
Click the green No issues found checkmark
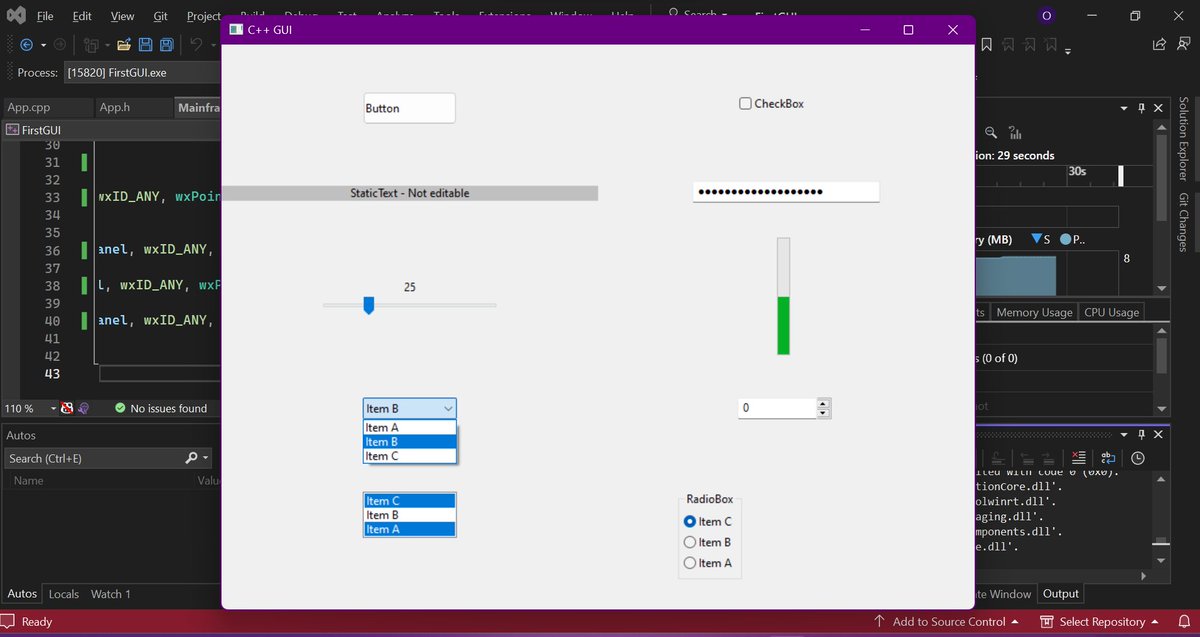(120, 408)
